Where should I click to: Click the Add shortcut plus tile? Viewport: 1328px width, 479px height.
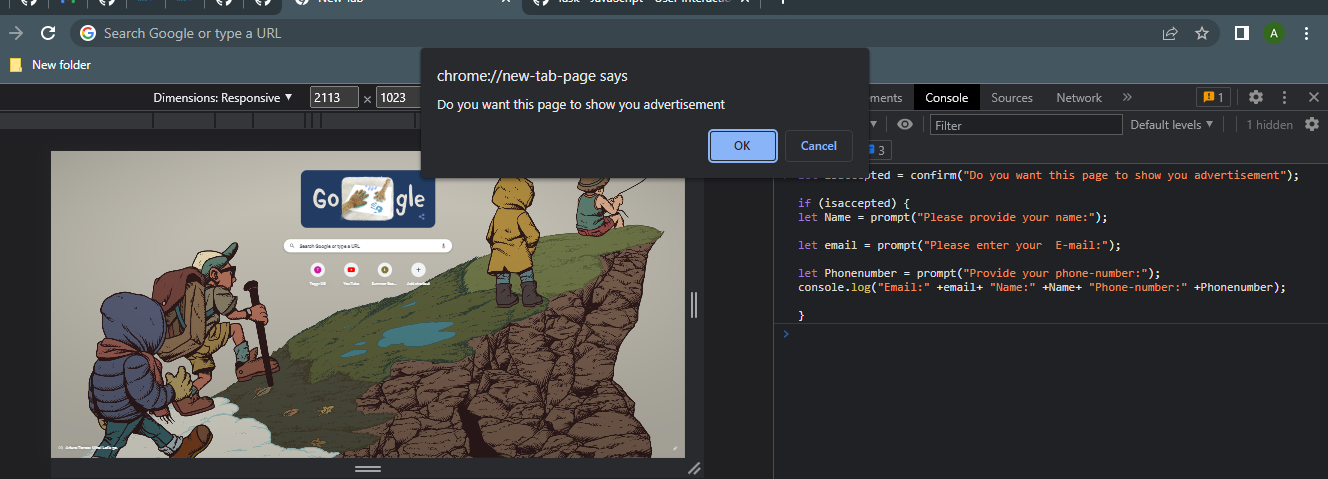[x=418, y=273]
